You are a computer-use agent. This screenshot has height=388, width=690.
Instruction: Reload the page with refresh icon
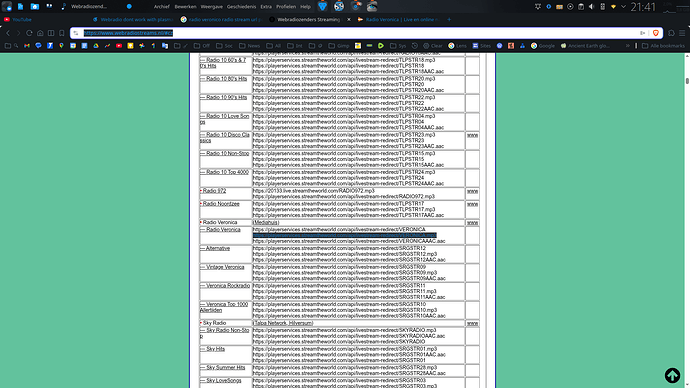tap(29, 33)
